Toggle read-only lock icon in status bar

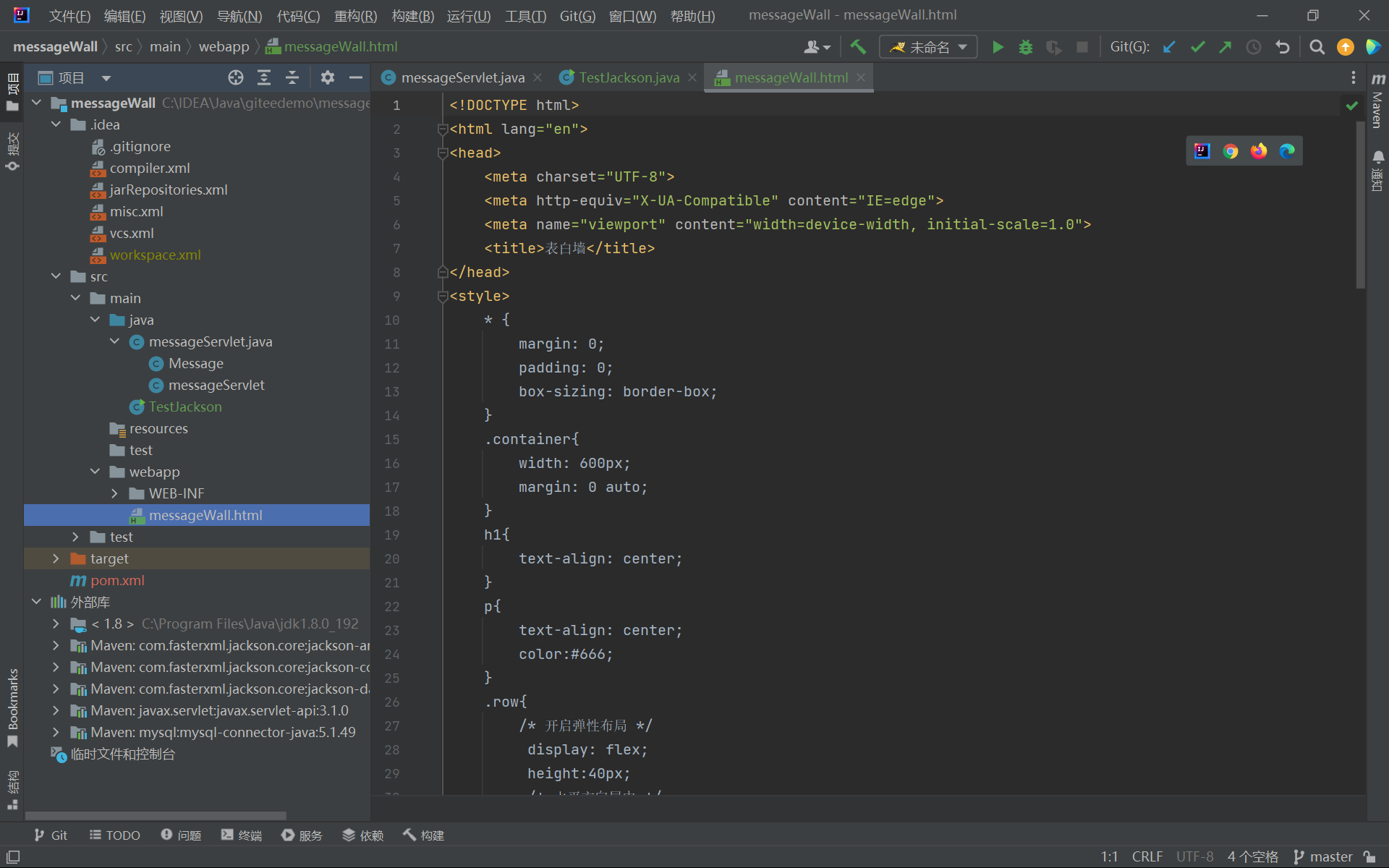point(1369,857)
